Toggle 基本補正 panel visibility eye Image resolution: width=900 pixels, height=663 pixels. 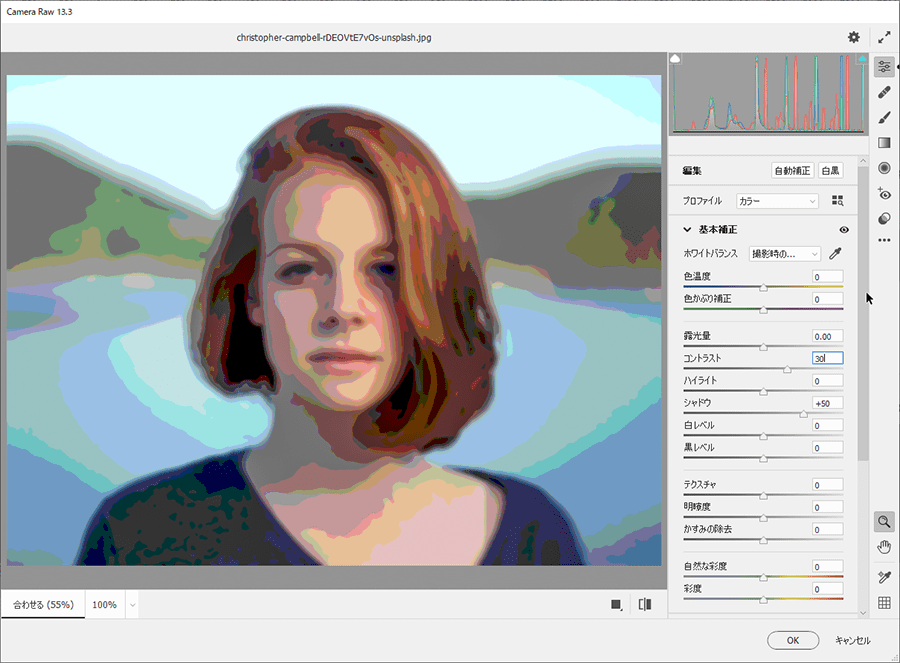(x=844, y=230)
